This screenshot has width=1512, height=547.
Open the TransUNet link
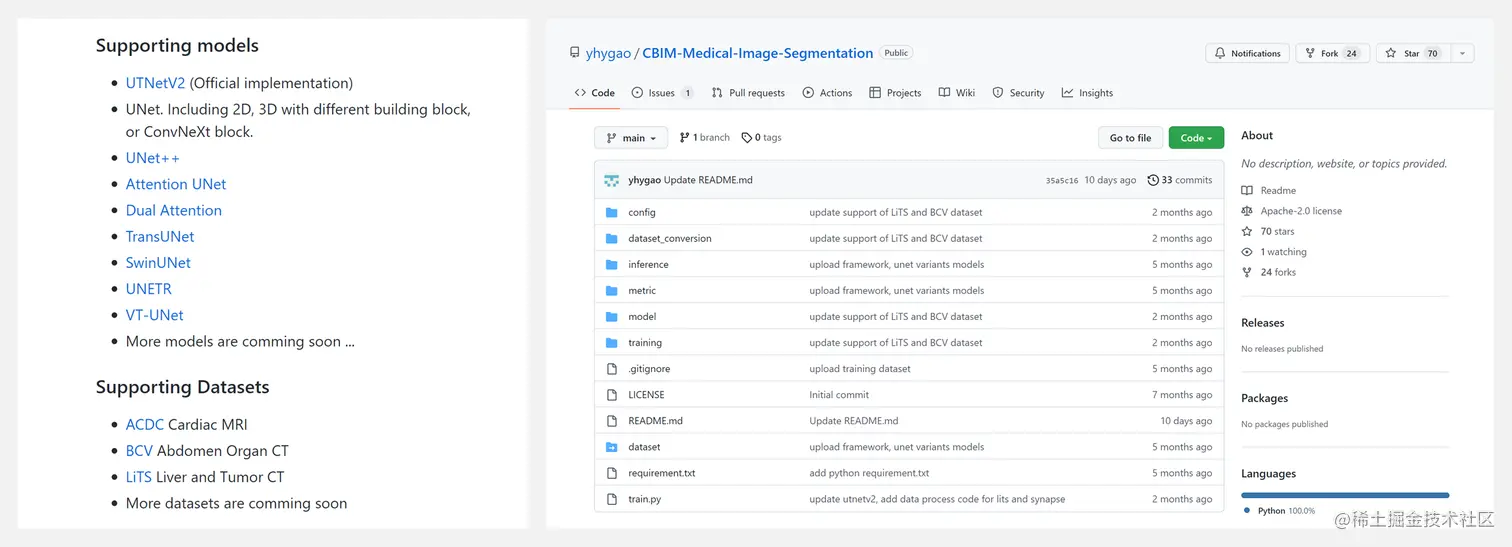pos(160,236)
